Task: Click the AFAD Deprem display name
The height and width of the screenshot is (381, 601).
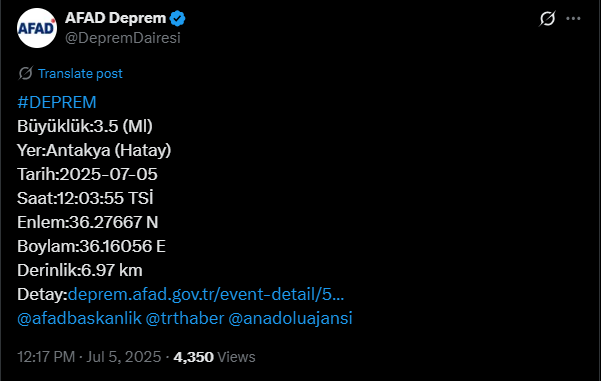Action: [115, 18]
